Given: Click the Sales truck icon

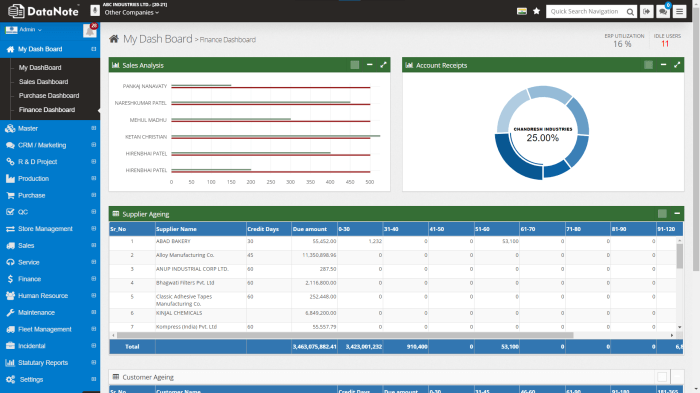Looking at the screenshot, I should tap(10, 246).
